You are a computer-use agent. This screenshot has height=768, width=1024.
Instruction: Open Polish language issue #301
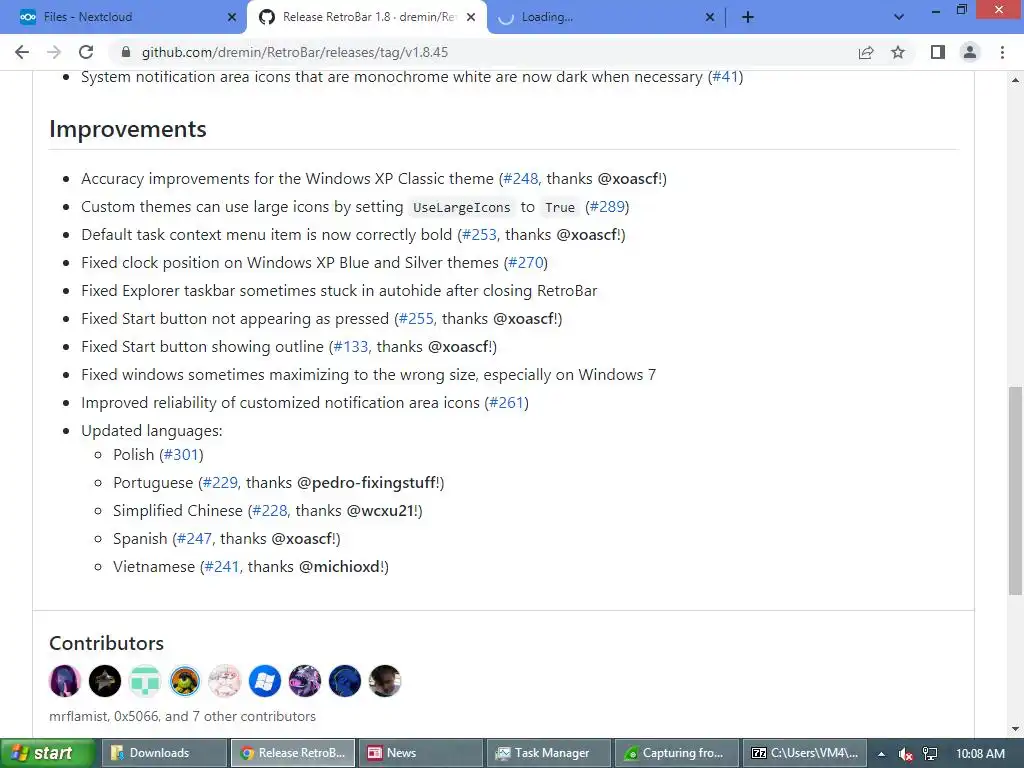181,455
